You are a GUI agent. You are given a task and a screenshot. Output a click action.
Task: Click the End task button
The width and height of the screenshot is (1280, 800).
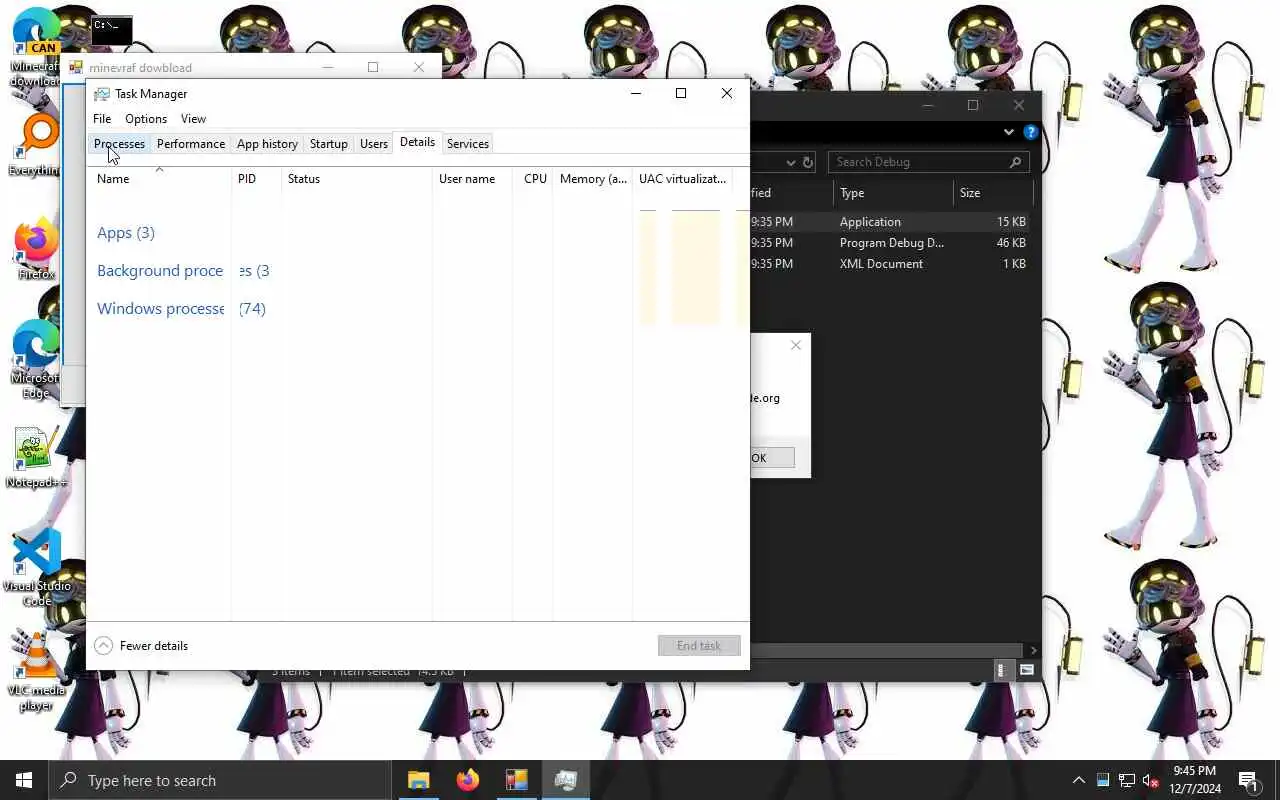699,646
